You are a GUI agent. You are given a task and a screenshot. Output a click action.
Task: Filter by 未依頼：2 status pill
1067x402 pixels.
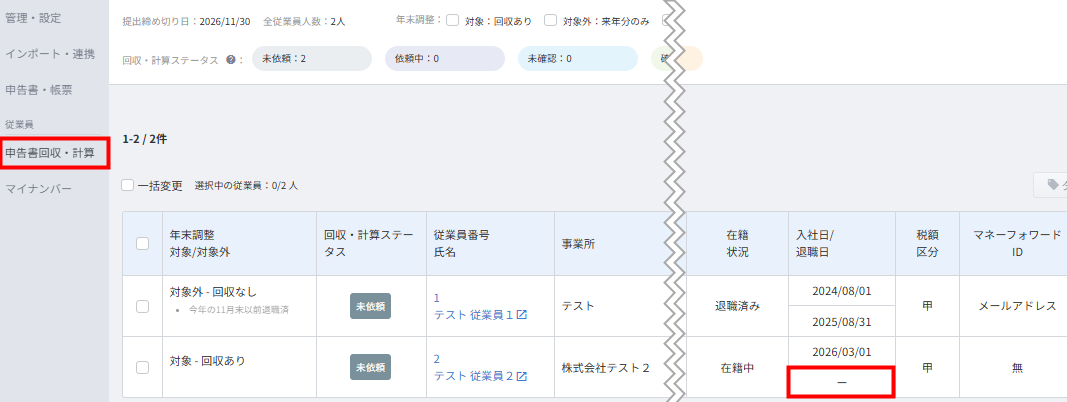(312, 59)
